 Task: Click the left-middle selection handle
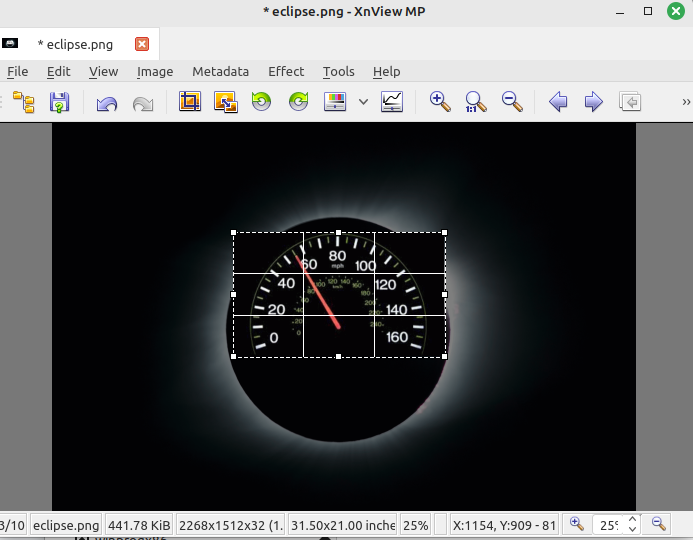click(233, 294)
